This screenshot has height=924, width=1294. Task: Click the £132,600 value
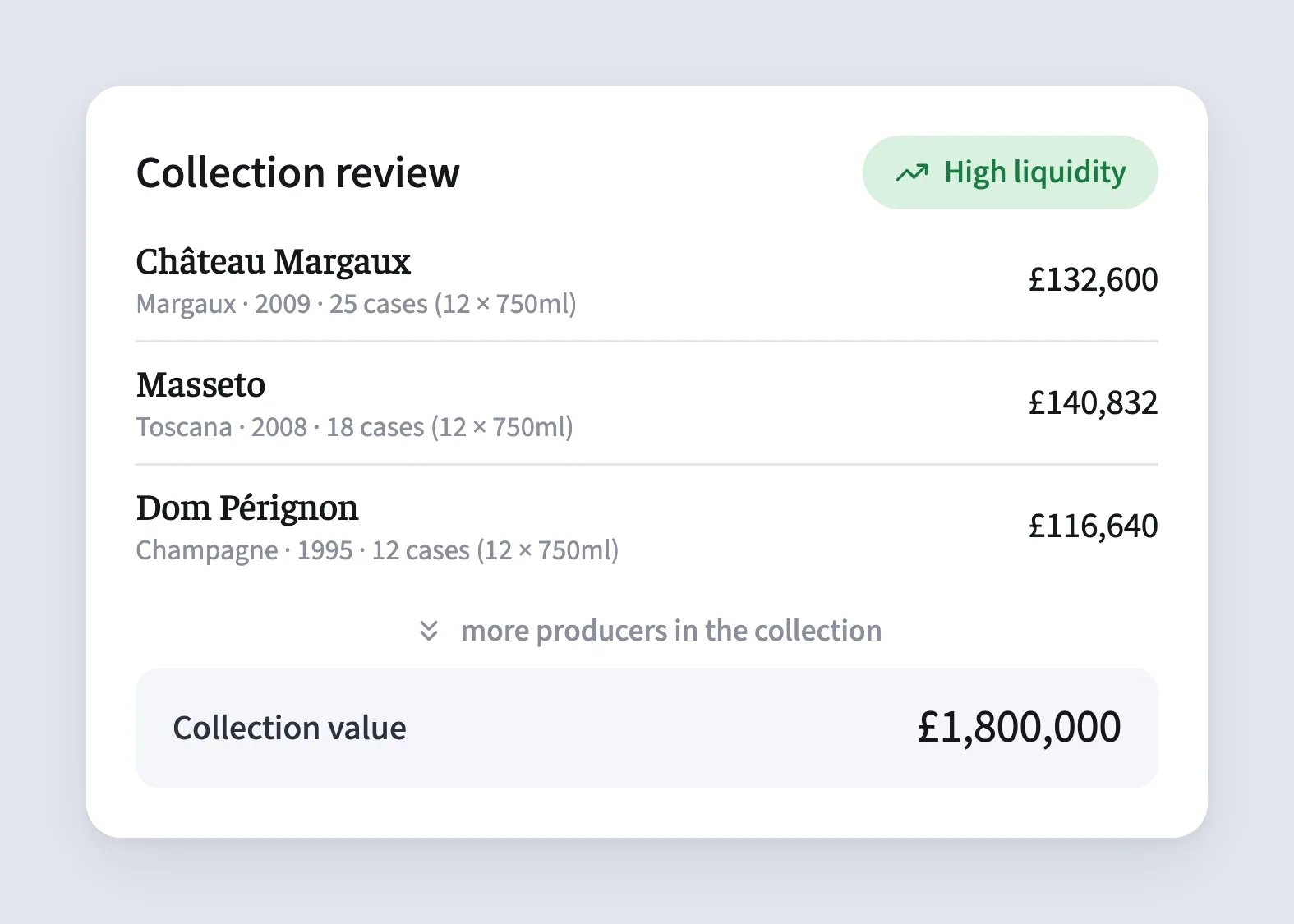[1094, 280]
